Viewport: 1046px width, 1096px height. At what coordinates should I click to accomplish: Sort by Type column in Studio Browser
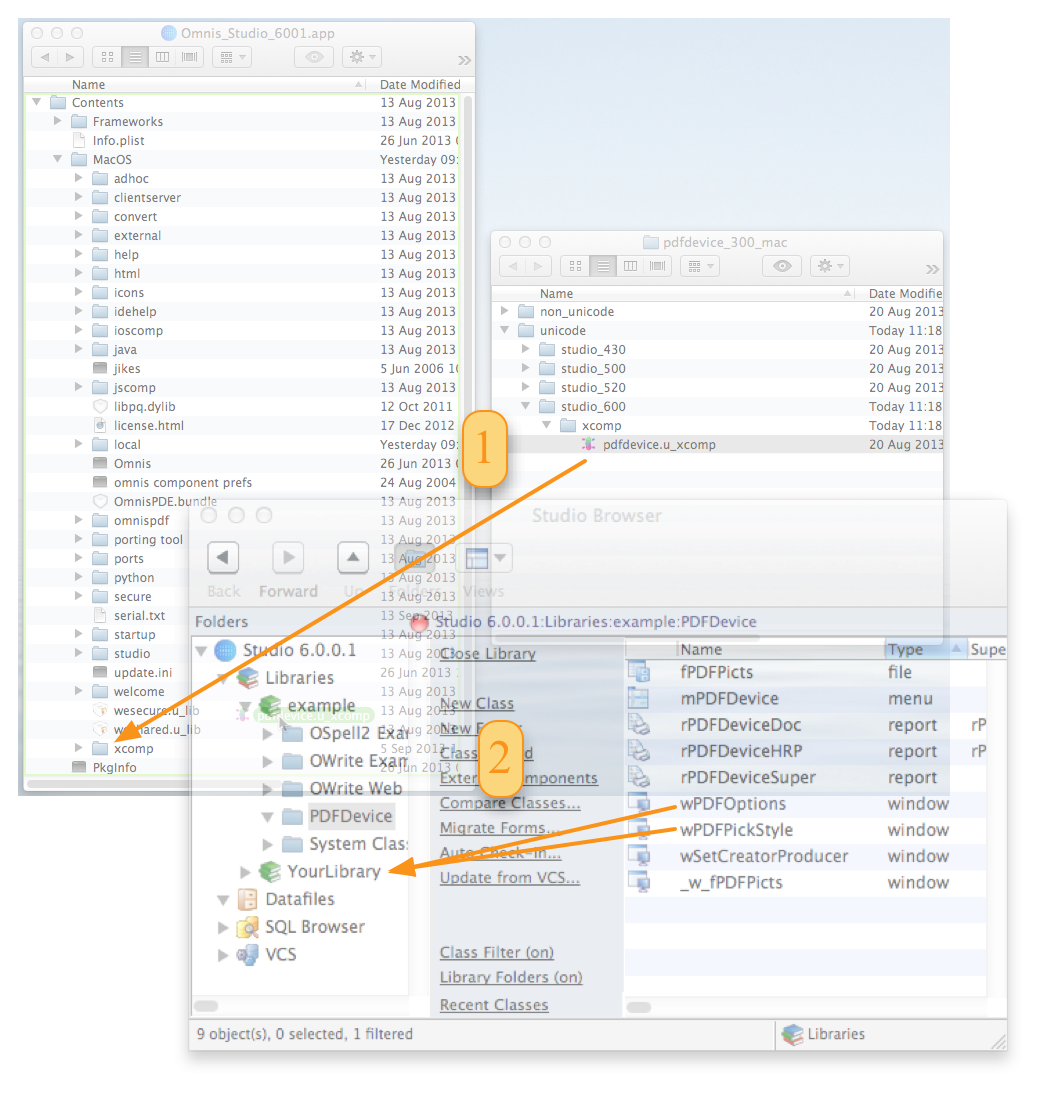click(925, 649)
